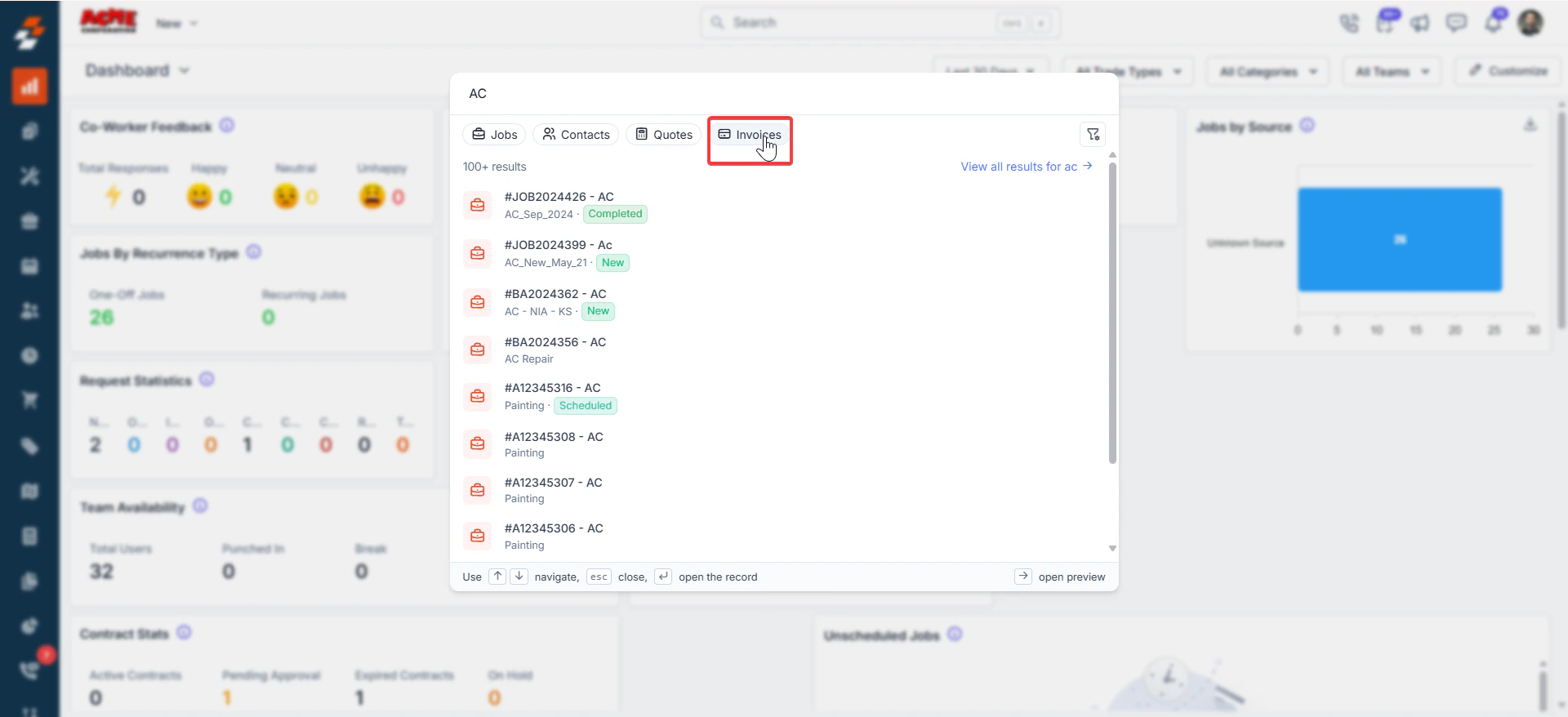
Task: Click briefcase icon beside #JOB2024426
Action: (478, 205)
